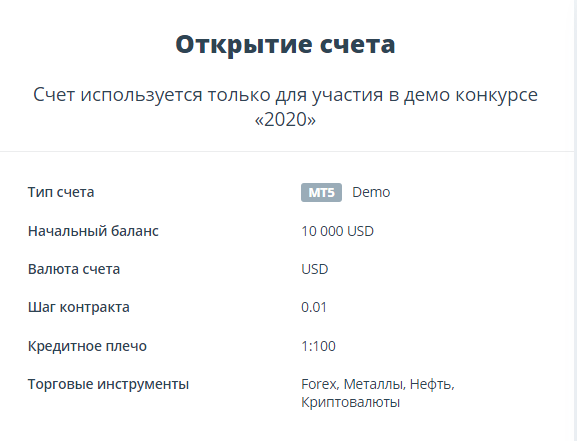Click the word 'конкурсе' in subtitle
The height and width of the screenshot is (441, 577).
(497, 95)
